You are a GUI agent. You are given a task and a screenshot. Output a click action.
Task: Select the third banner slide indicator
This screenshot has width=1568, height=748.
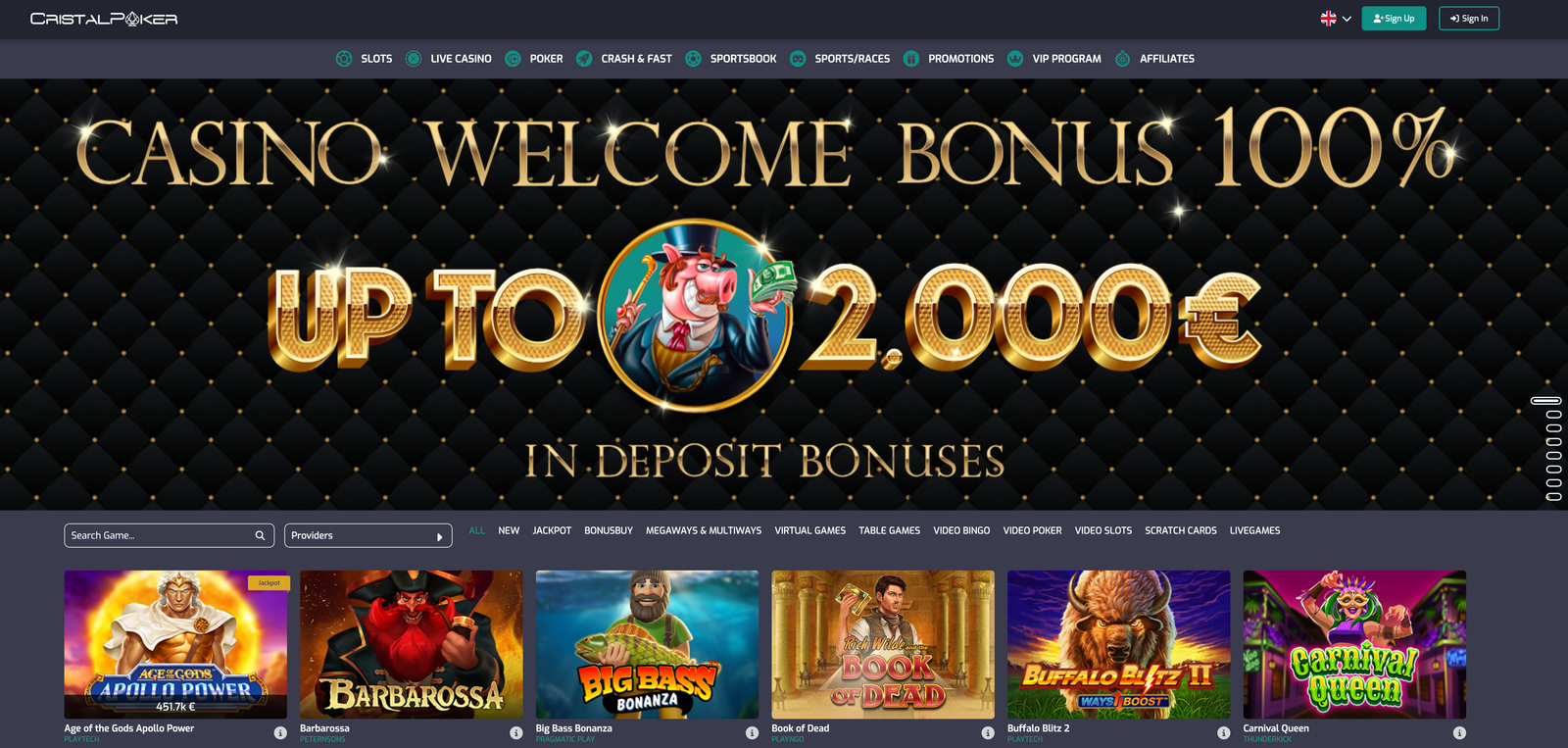tap(1553, 427)
